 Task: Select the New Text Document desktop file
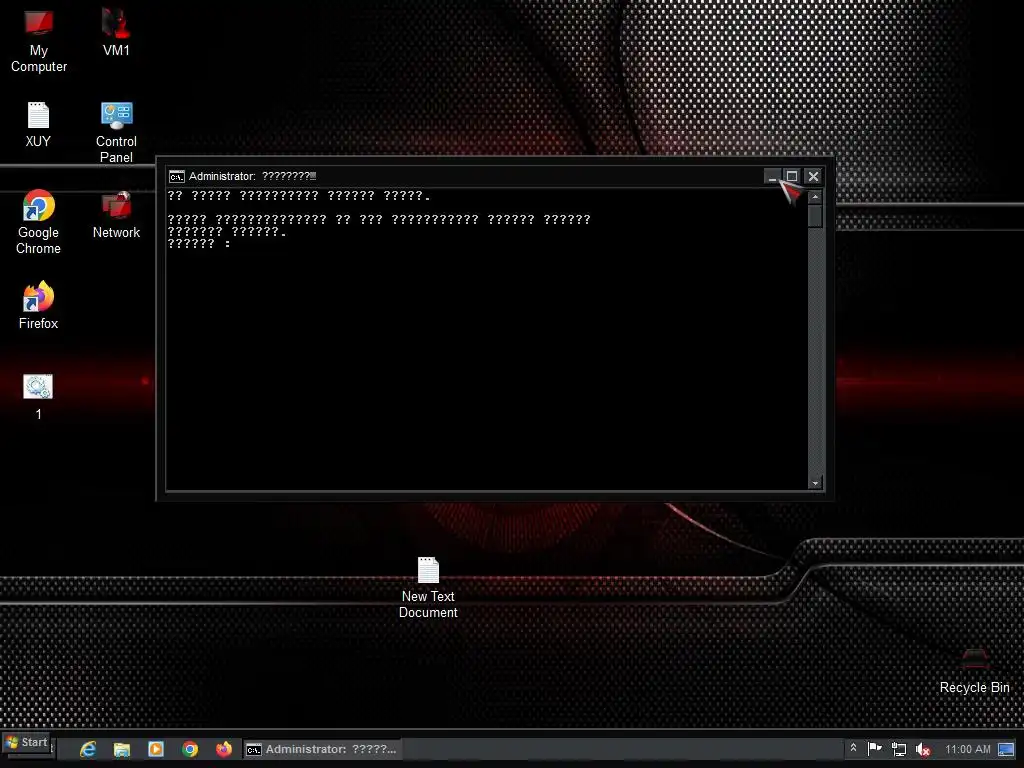coord(428,588)
